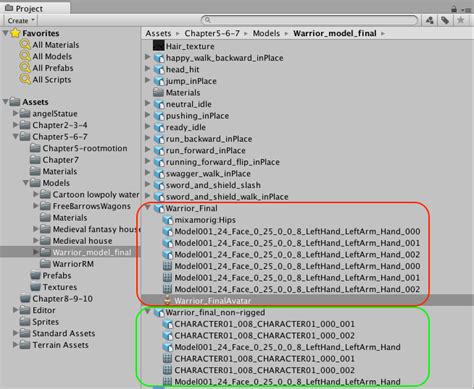This screenshot has height=389, width=474.
Task: Click the All Scripts search icon
Action: (x=25, y=79)
